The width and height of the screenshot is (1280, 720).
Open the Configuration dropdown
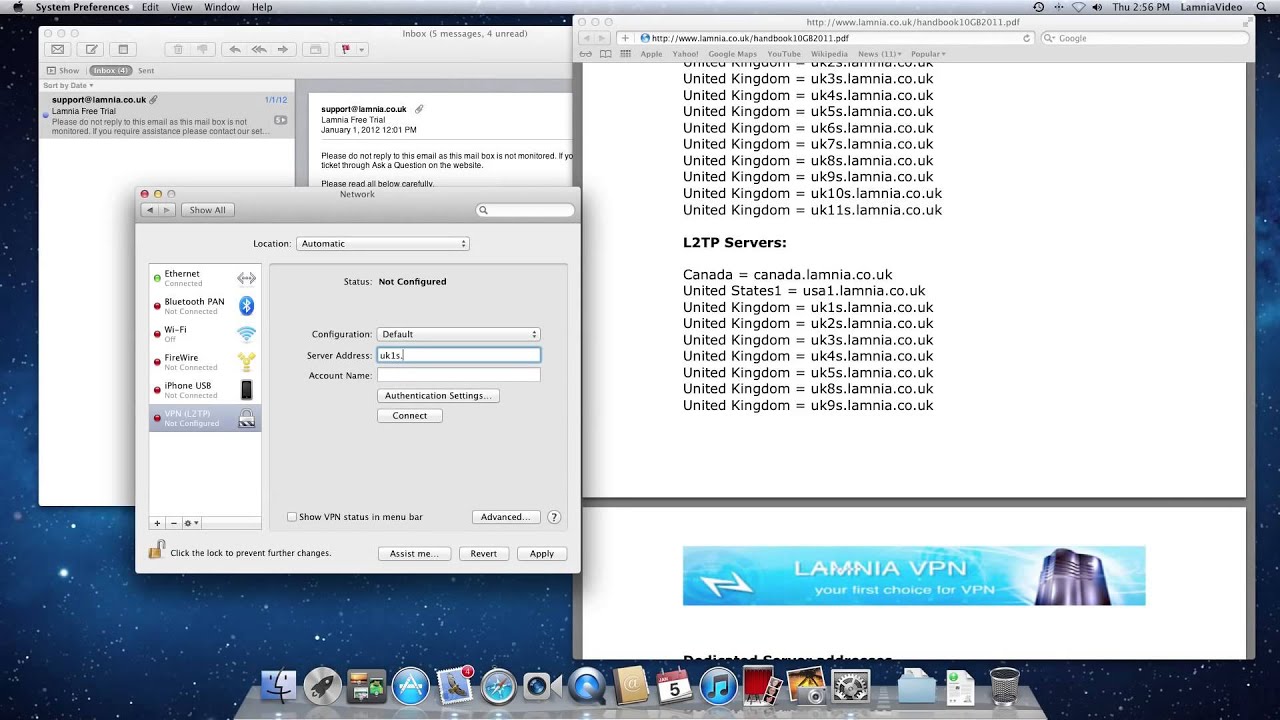(x=459, y=334)
